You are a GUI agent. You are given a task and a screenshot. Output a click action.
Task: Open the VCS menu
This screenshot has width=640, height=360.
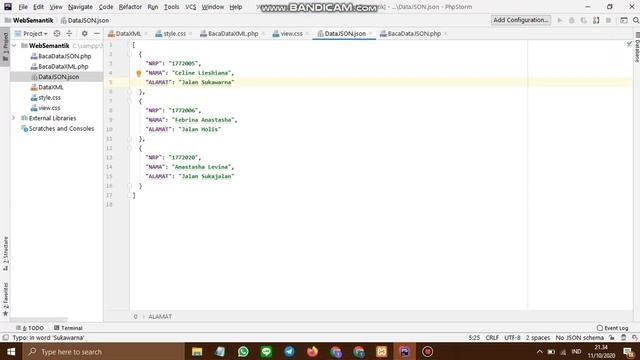click(x=191, y=7)
